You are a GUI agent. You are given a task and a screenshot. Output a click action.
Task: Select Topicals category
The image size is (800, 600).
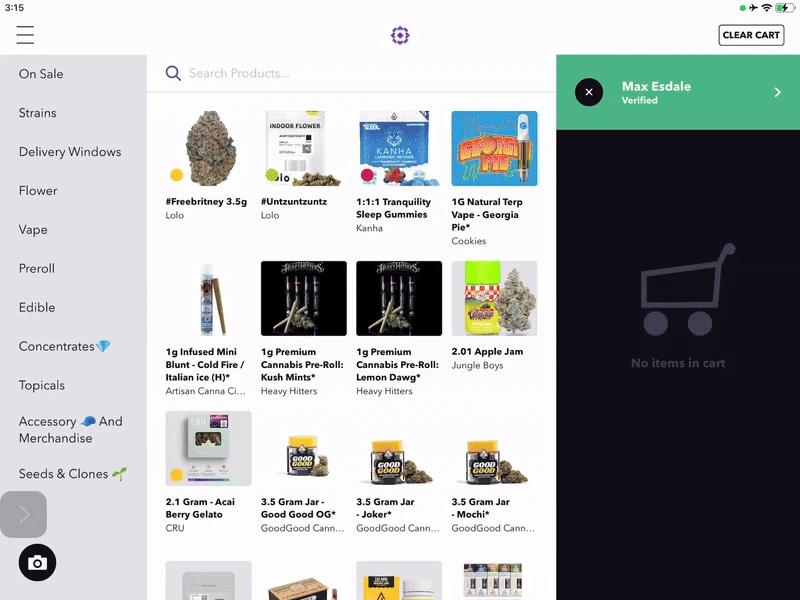[41, 385]
